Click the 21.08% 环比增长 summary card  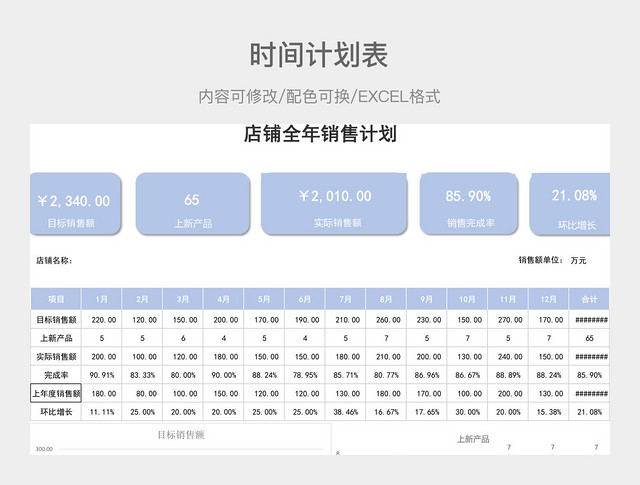tap(570, 204)
